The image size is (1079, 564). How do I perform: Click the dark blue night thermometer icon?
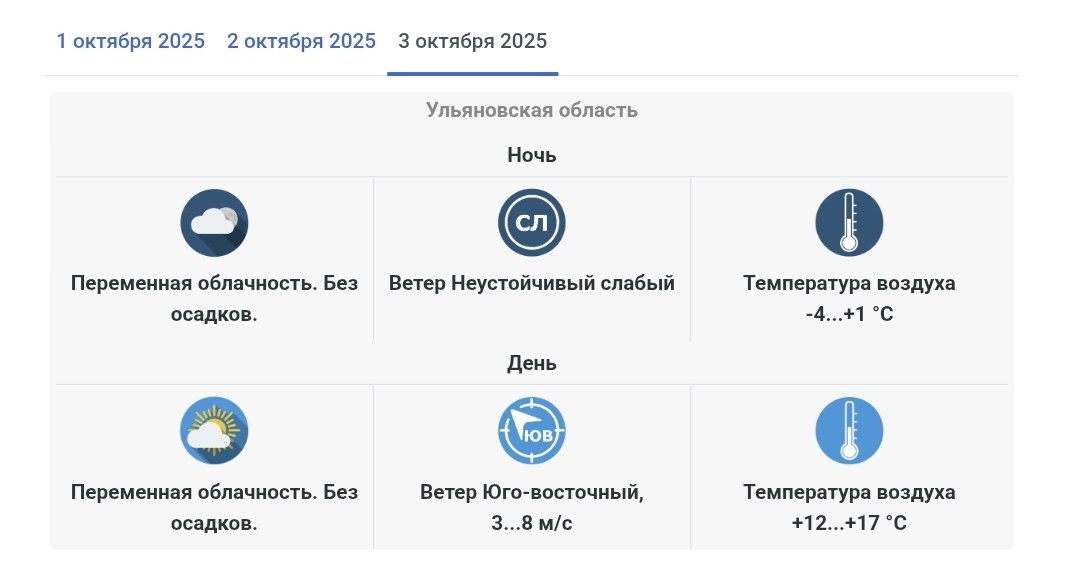point(849,222)
